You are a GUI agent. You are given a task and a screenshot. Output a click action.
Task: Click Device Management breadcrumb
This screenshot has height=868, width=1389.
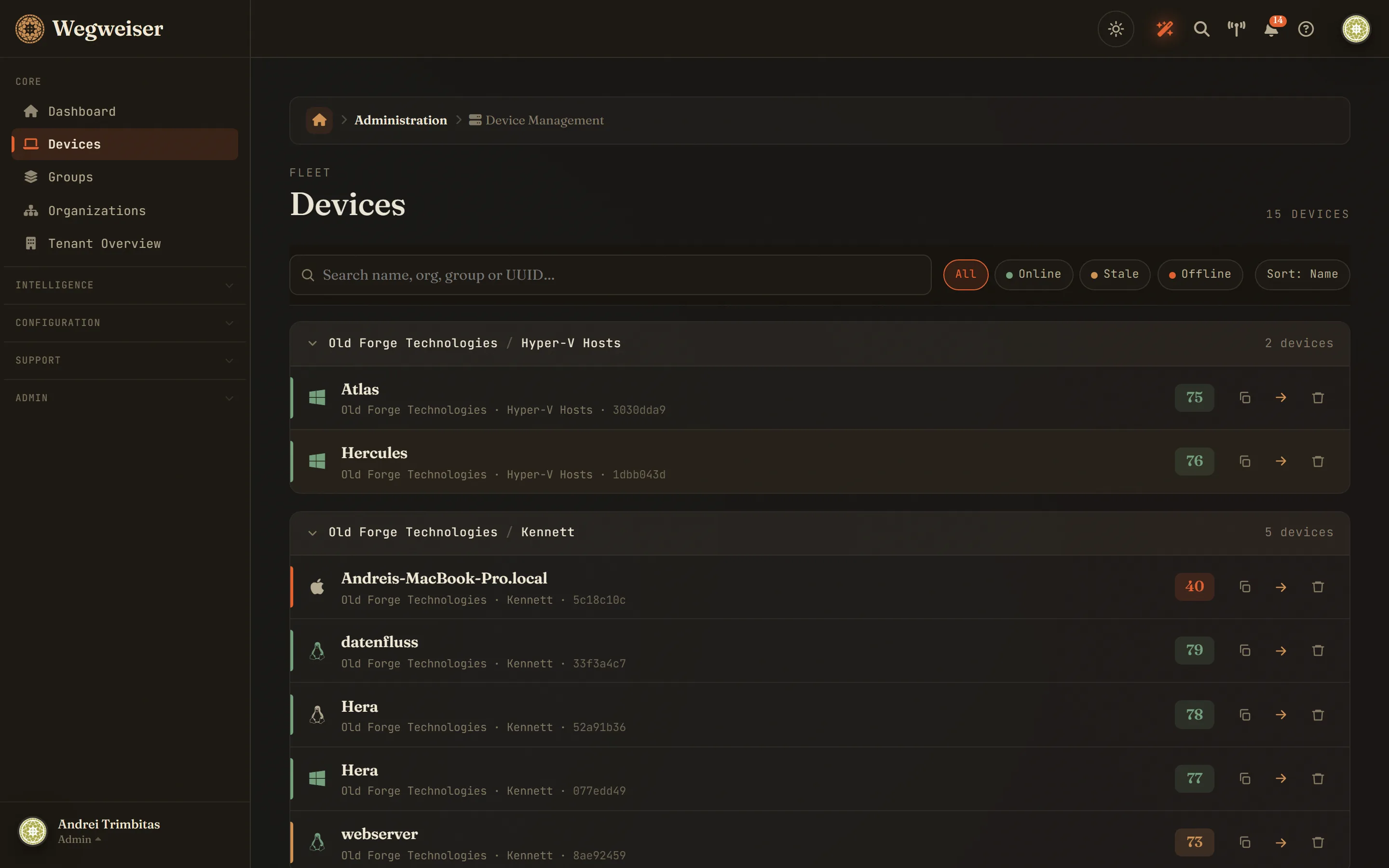coord(536,120)
